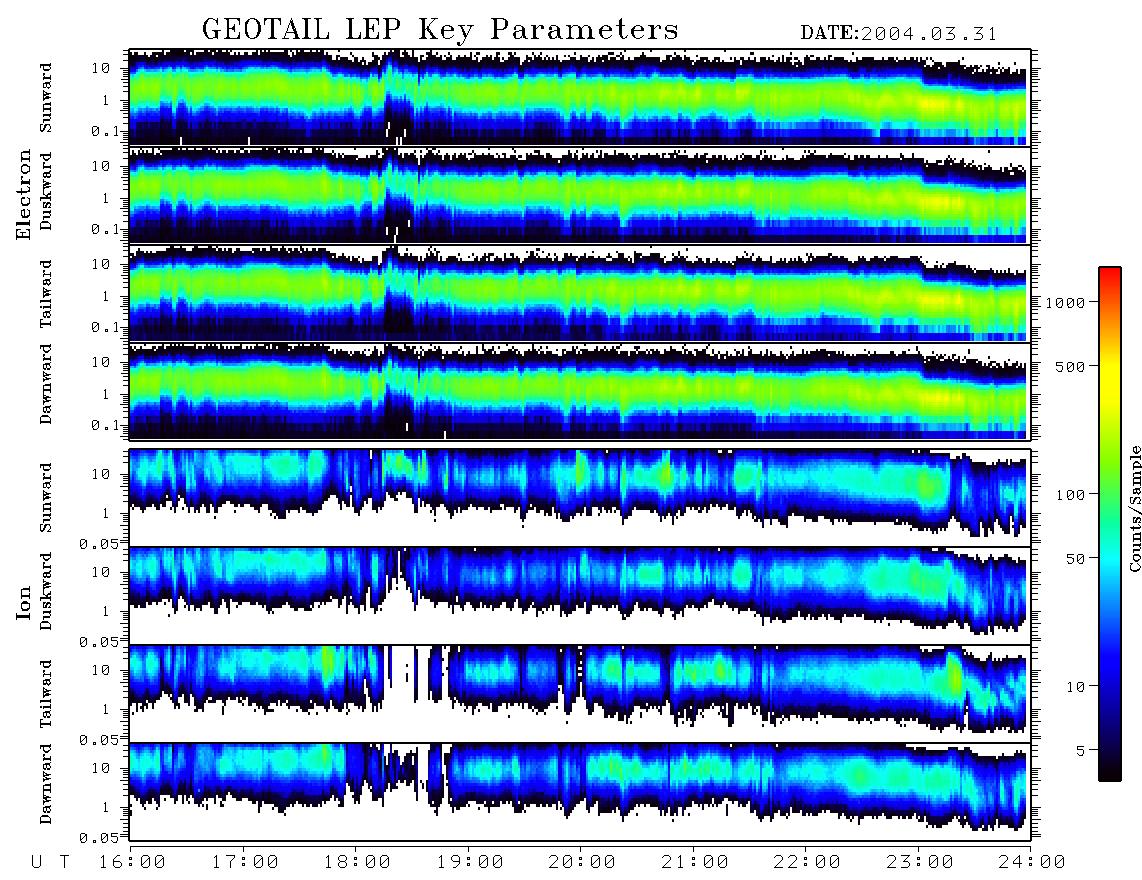The width and height of the screenshot is (1142, 880).
Task: Click the 22:00 time axis label
Action: point(807,863)
